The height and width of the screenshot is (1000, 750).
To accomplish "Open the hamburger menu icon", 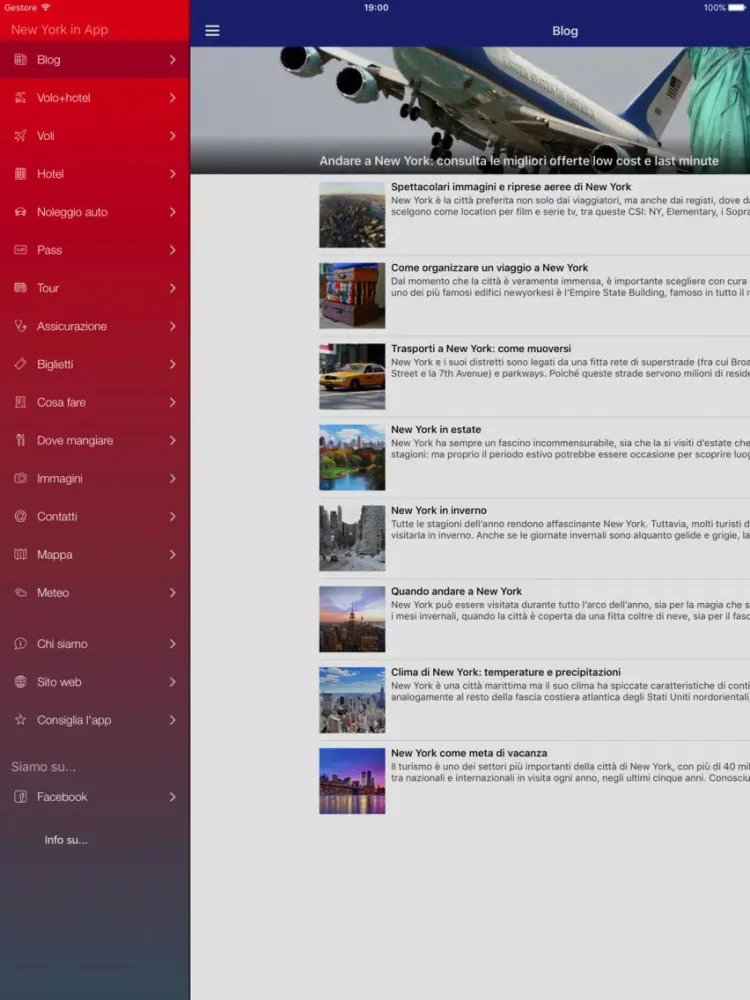I will coord(212,31).
